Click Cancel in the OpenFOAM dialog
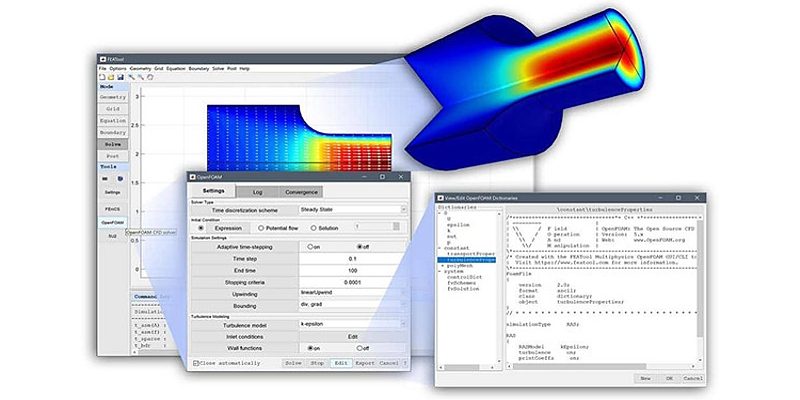The width and height of the screenshot is (800, 400). (389, 363)
